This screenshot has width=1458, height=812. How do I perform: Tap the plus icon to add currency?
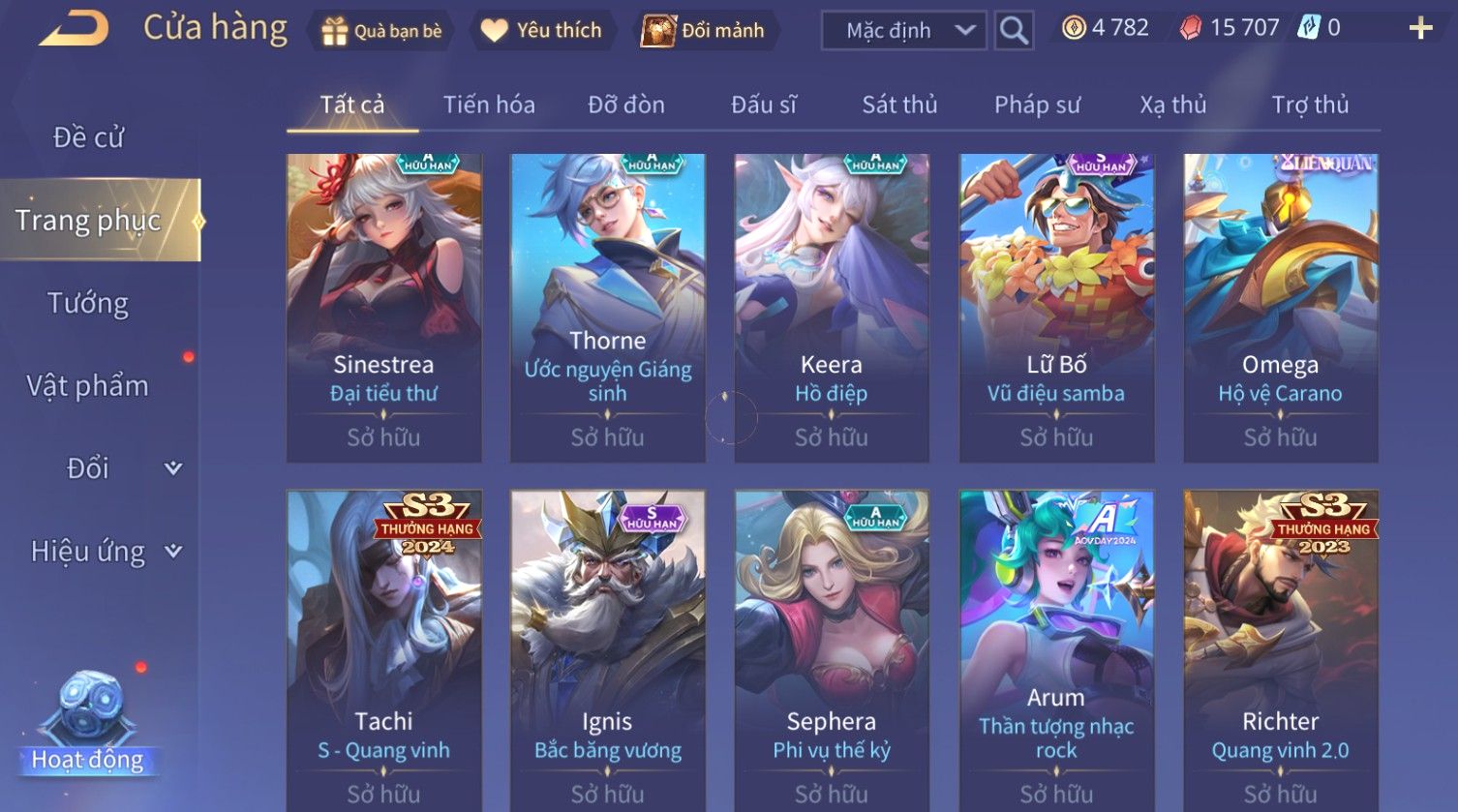[x=1420, y=28]
